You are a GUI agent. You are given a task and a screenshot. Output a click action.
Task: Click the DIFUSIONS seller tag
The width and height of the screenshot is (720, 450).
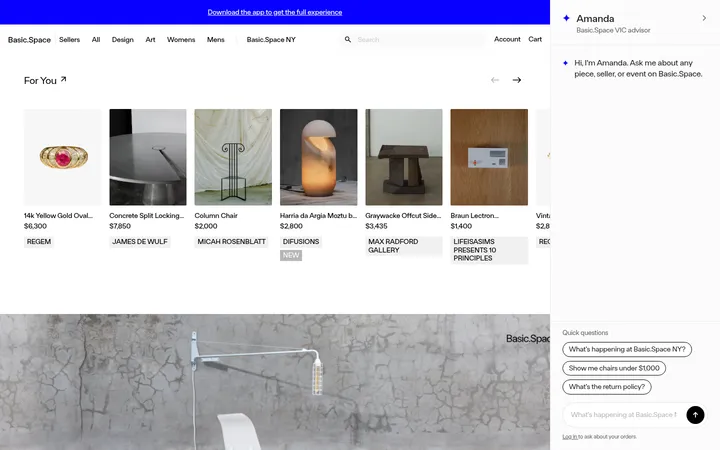301,242
